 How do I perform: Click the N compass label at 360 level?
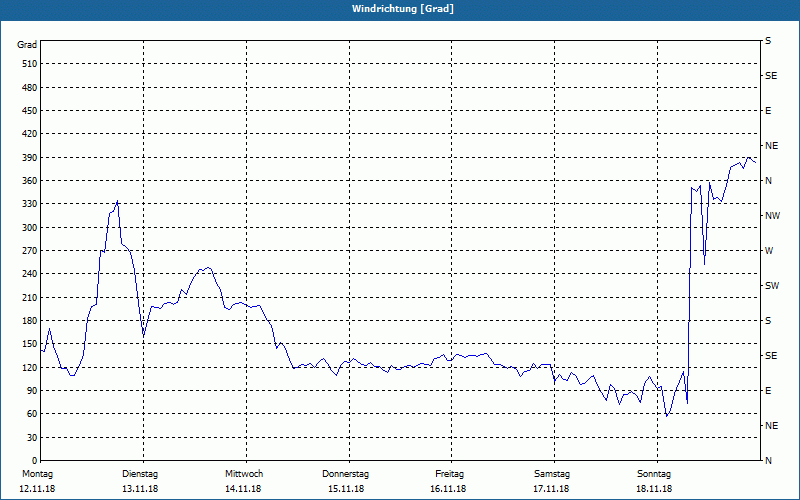pos(768,181)
